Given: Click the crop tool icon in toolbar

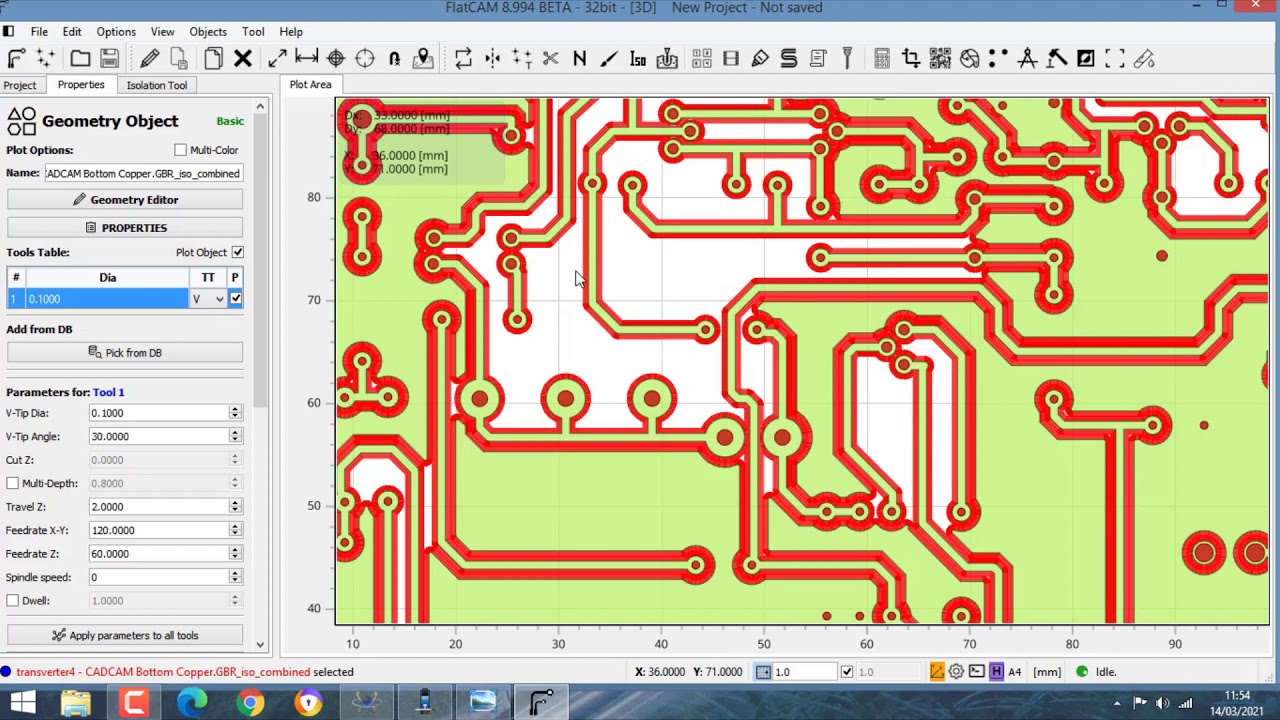Looking at the screenshot, I should click(911, 59).
